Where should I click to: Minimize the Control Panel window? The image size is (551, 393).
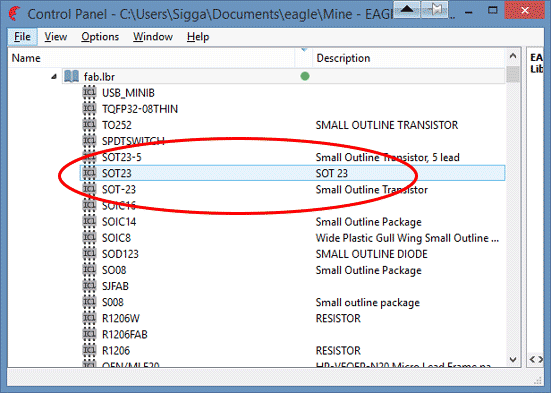[468, 11]
